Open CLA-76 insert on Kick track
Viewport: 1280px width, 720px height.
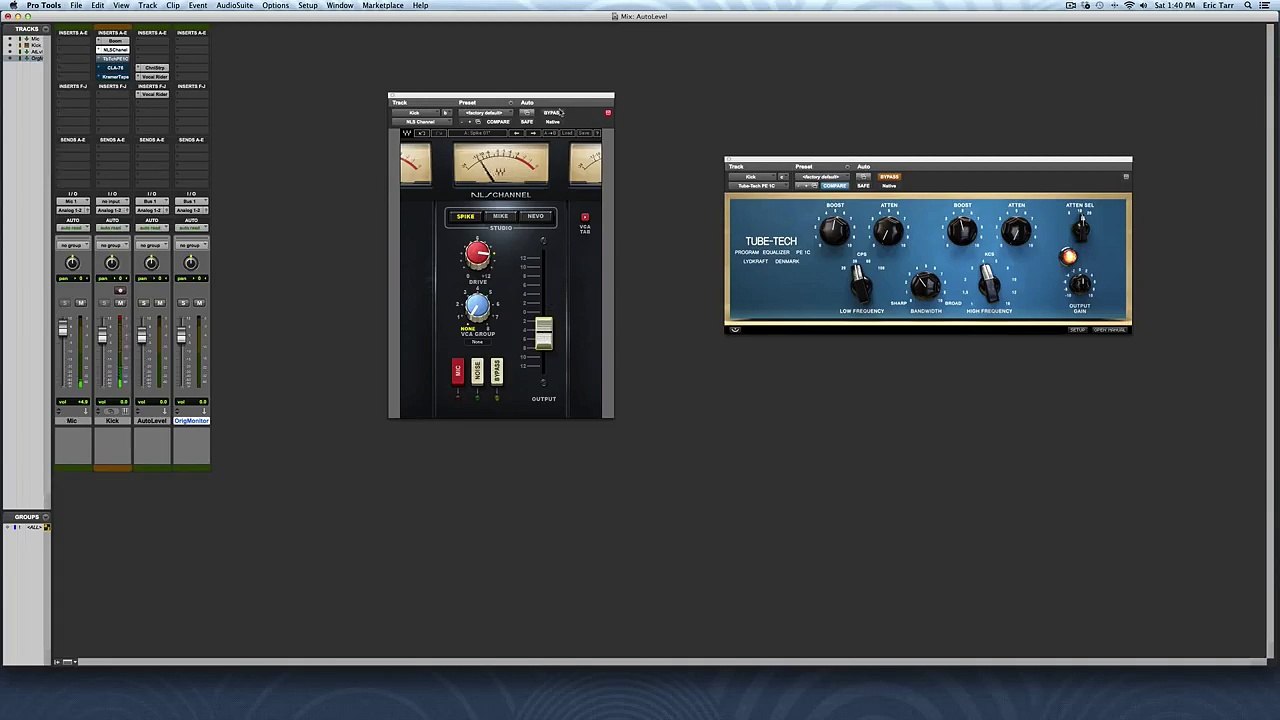[x=113, y=68]
